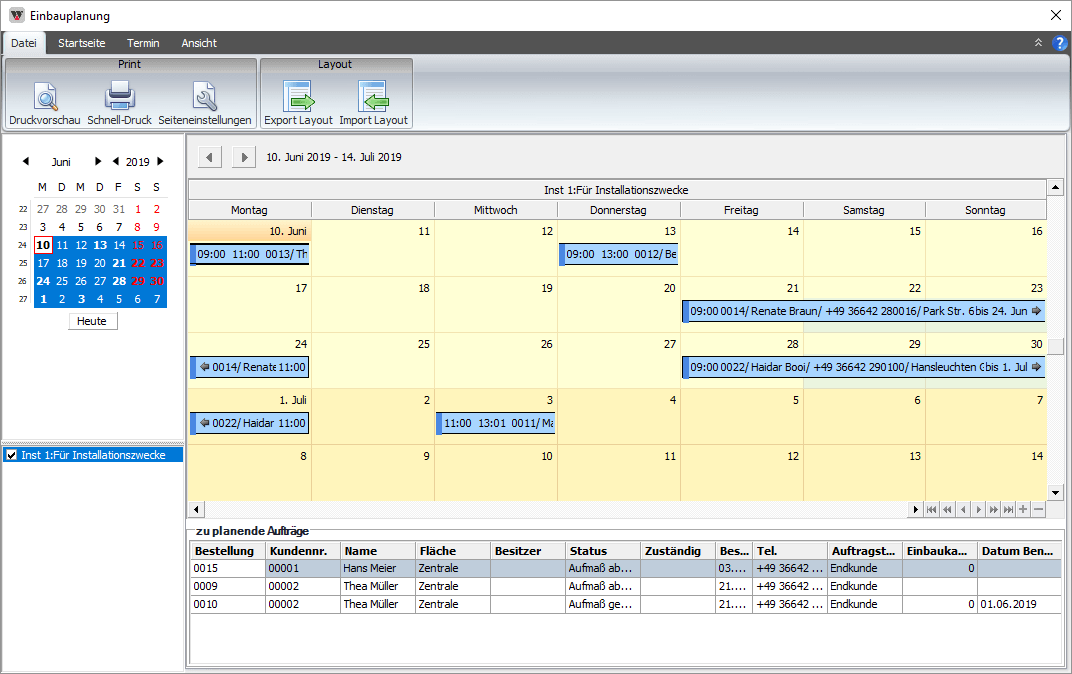1072x674 pixels.
Task: Open the Druckvorschau print preview
Action: click(x=46, y=97)
